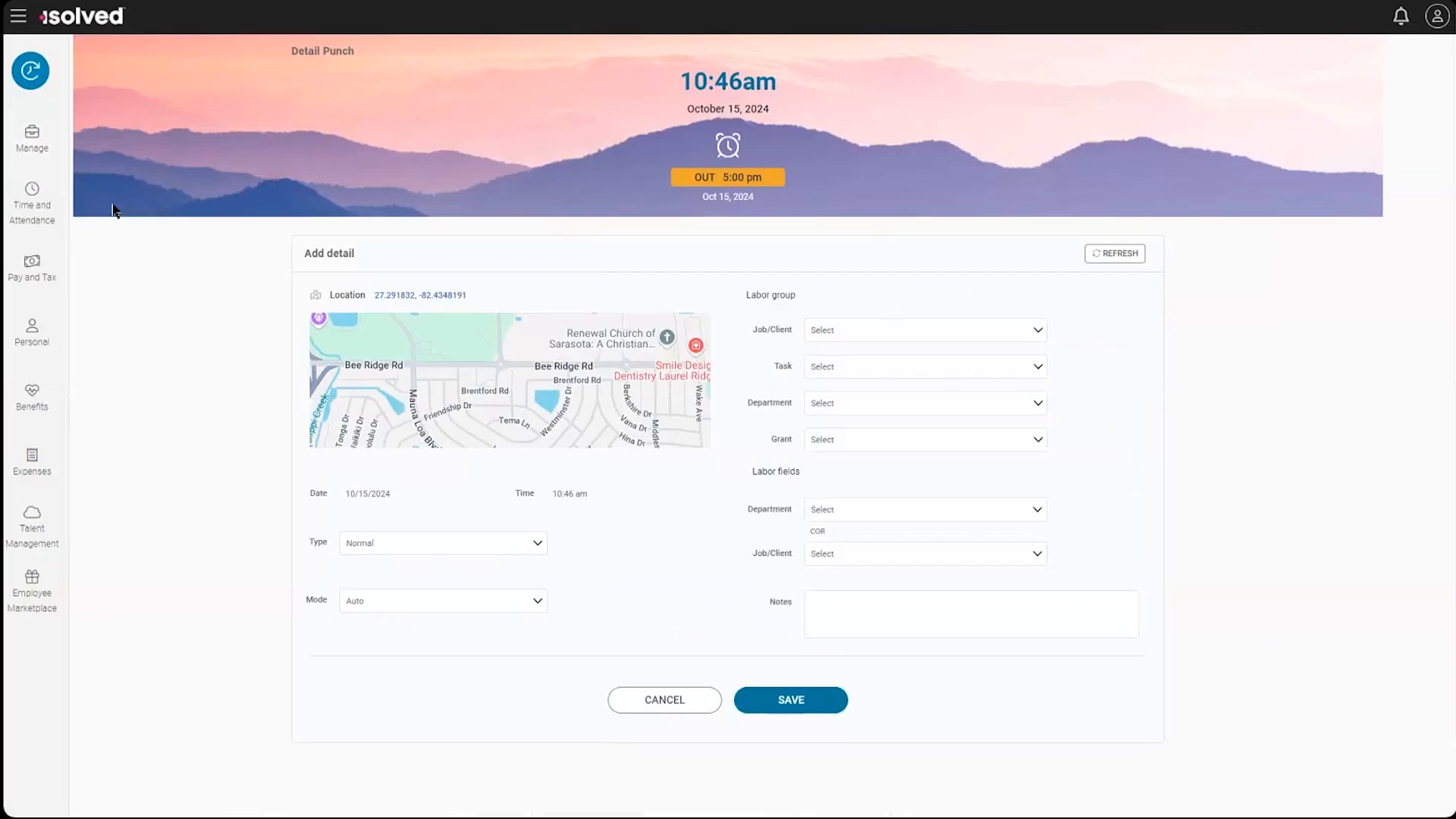Image resolution: width=1456 pixels, height=819 pixels.
Task: Open the hamburger menu icon
Action: click(x=18, y=16)
